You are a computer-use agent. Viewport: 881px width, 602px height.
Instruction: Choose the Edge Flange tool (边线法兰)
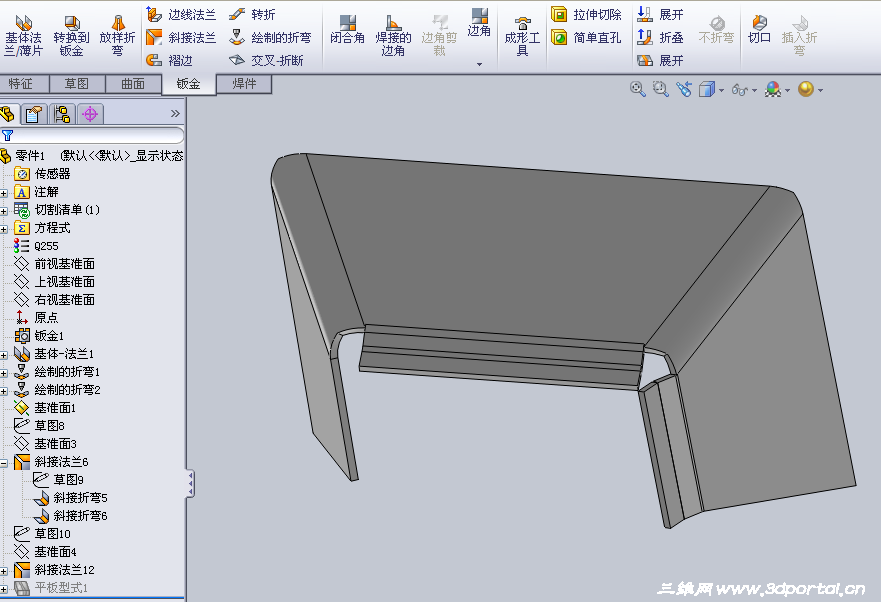tap(181, 14)
